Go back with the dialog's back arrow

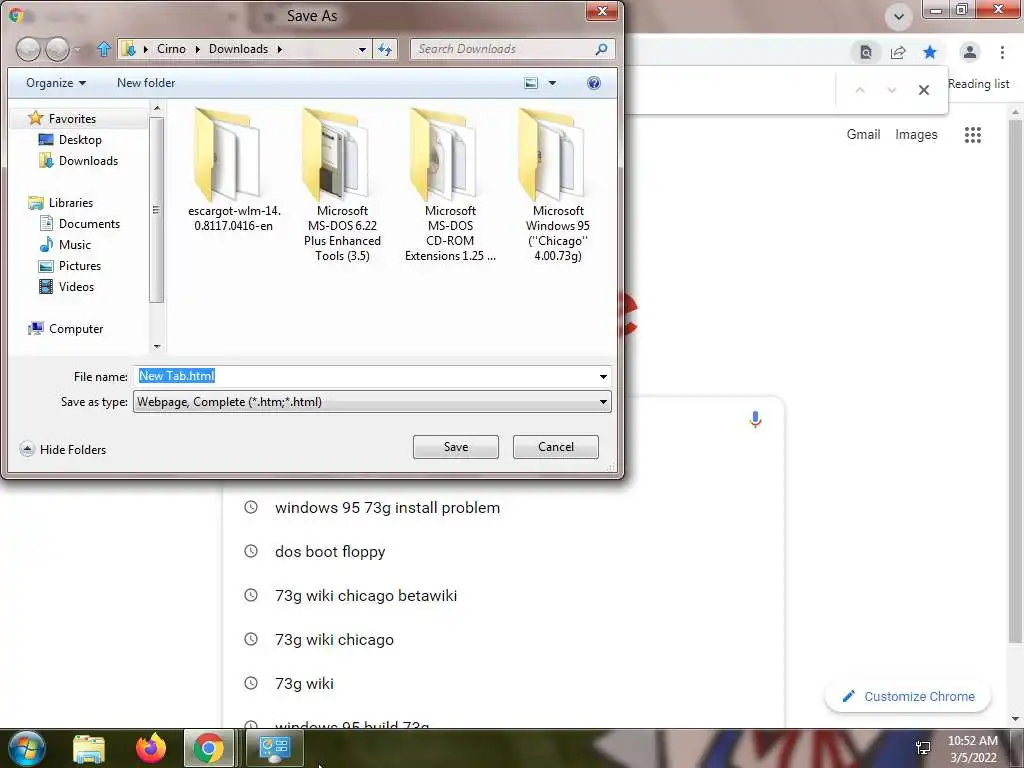click(29, 49)
